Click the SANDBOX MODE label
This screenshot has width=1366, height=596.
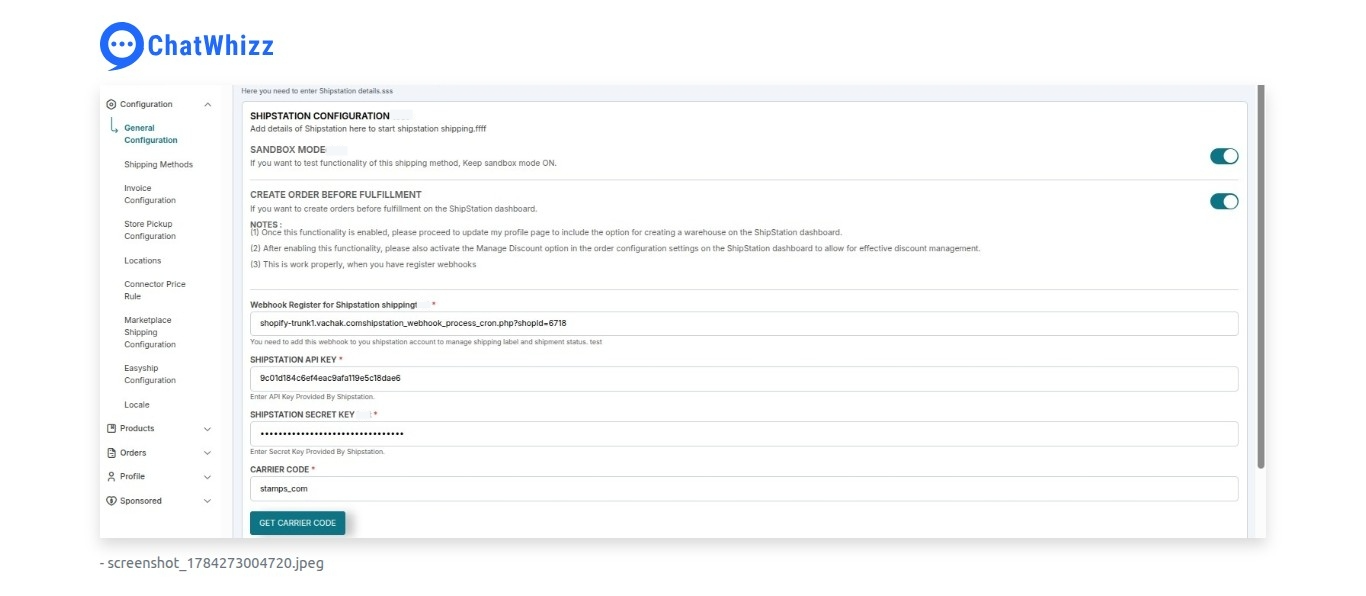[288, 149]
